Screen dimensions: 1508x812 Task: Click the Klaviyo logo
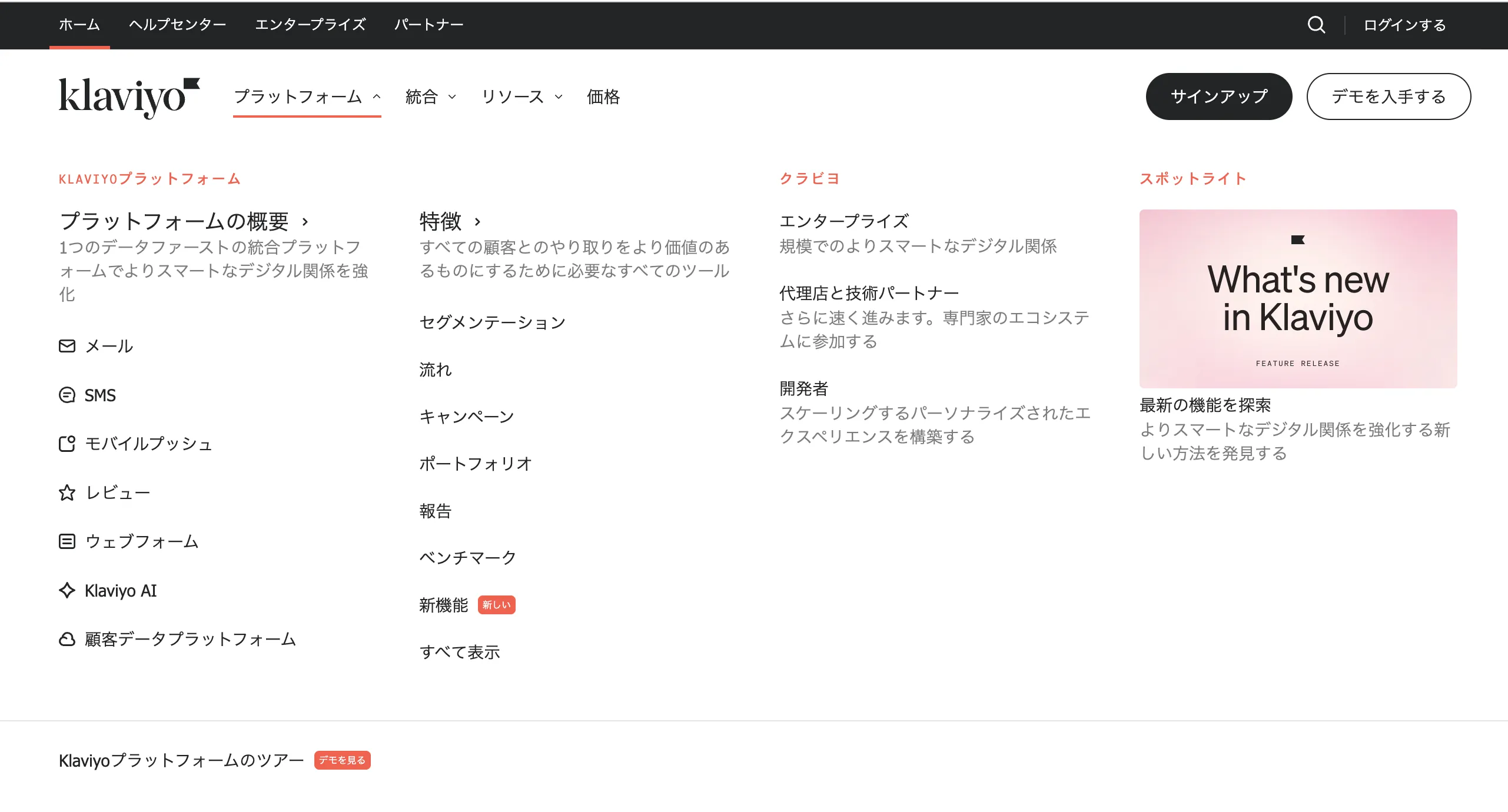click(129, 97)
